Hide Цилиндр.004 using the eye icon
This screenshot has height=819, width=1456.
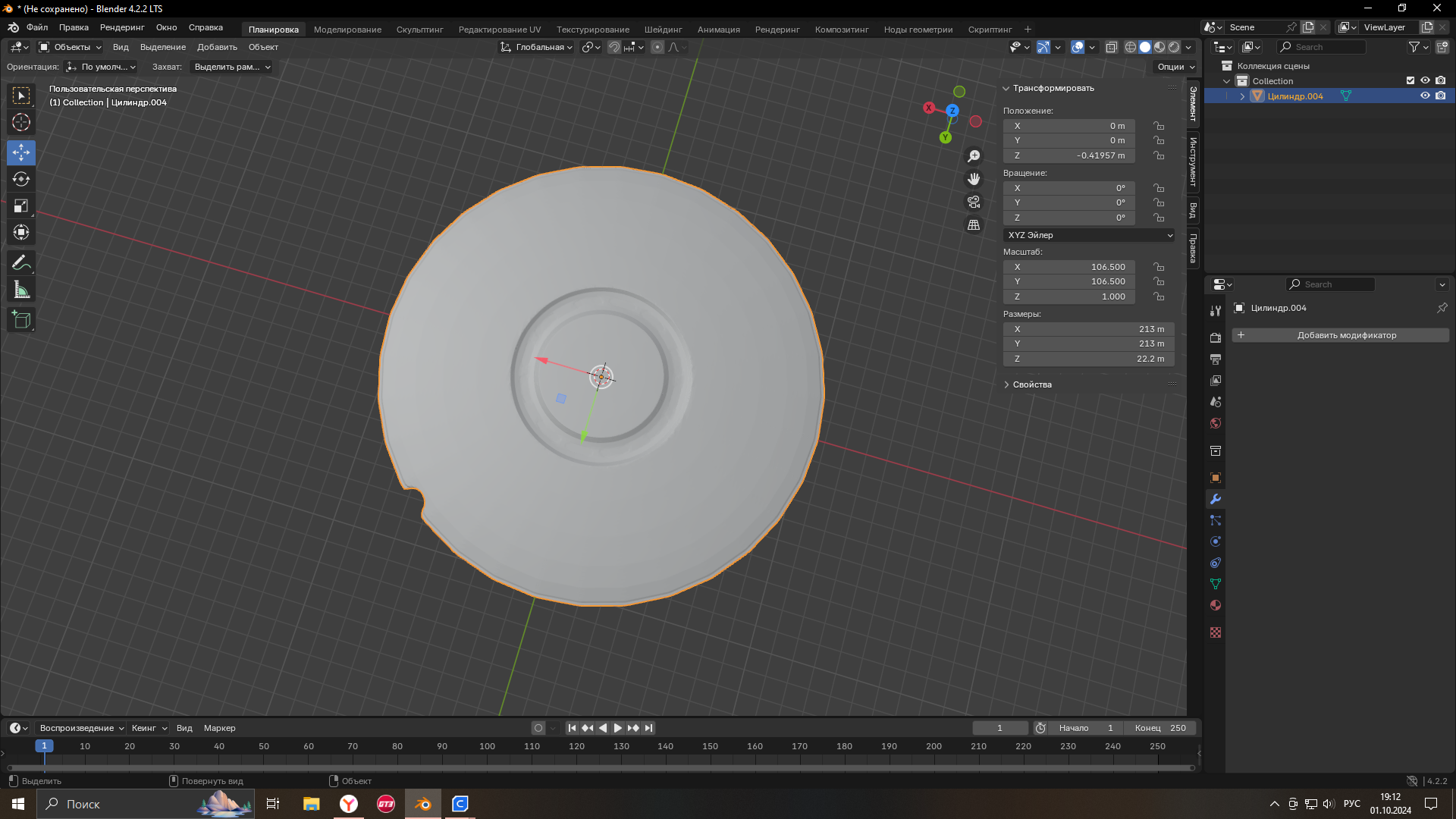(x=1425, y=96)
